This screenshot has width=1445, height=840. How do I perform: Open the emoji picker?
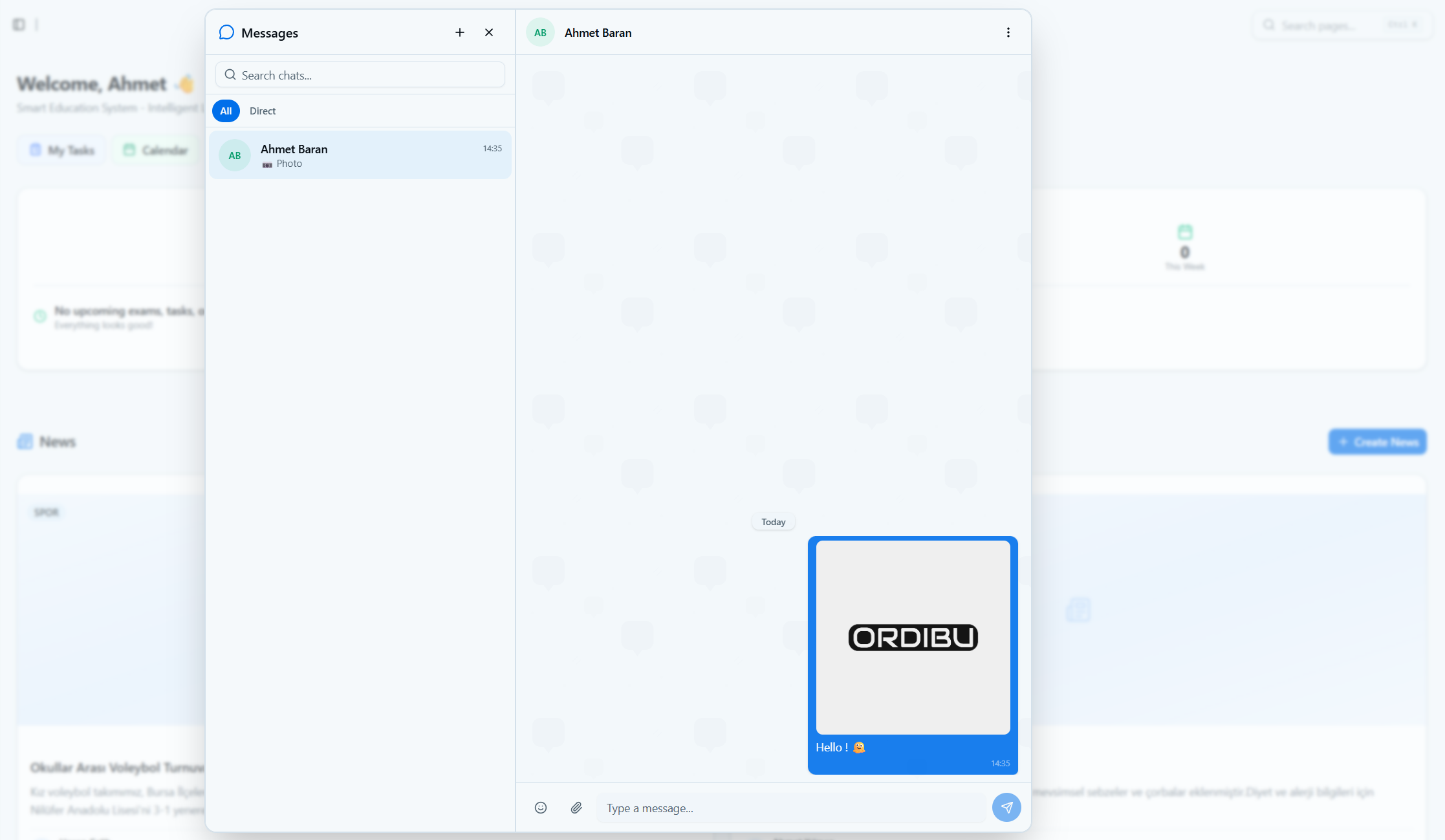click(541, 808)
